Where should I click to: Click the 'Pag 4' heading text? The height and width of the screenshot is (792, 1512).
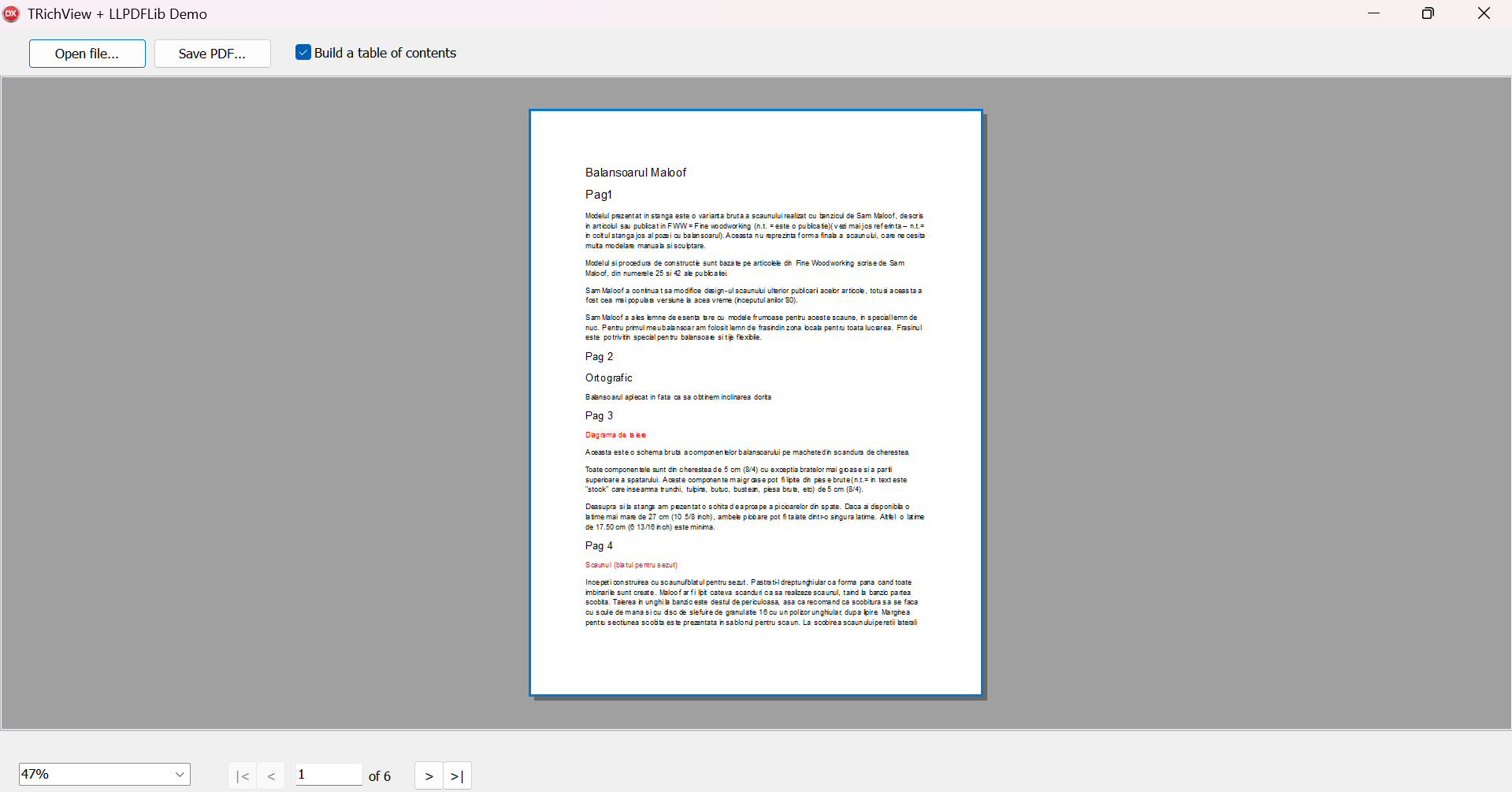coord(599,546)
